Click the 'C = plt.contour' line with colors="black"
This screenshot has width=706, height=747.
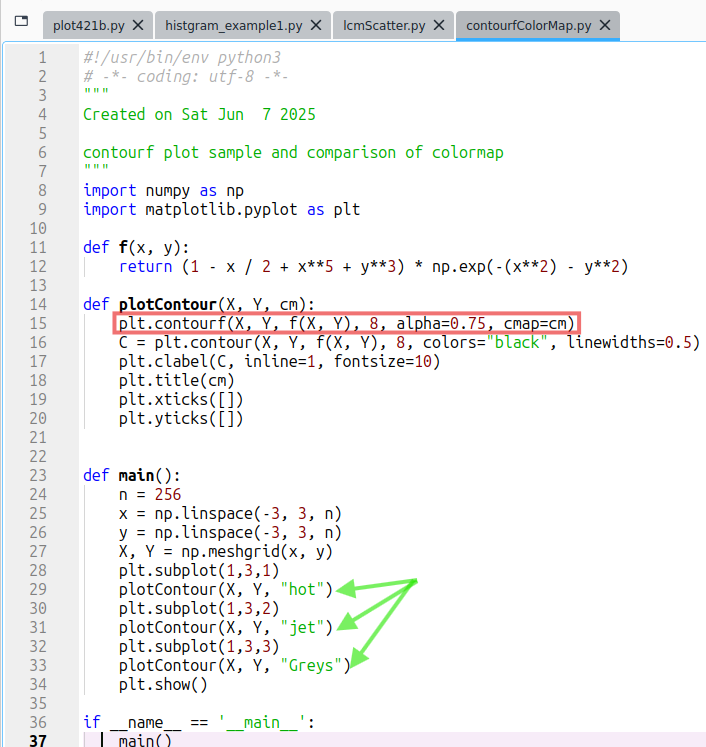(409, 343)
